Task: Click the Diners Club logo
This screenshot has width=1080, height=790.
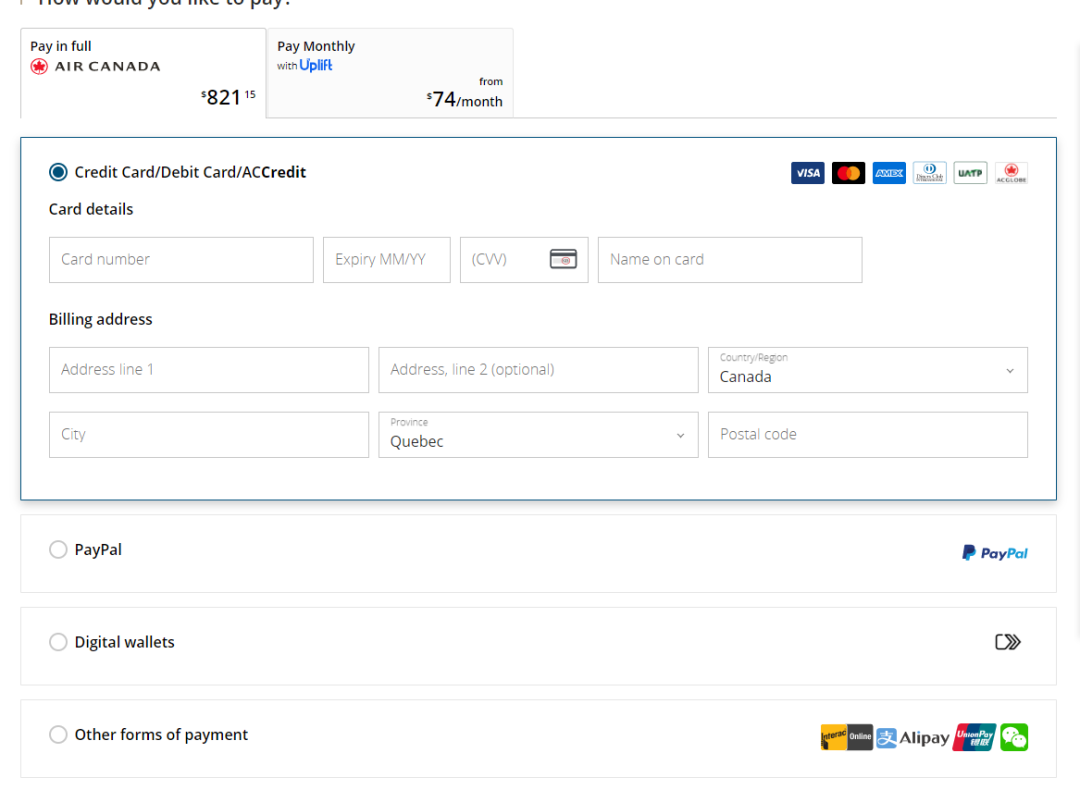Action: [x=929, y=173]
